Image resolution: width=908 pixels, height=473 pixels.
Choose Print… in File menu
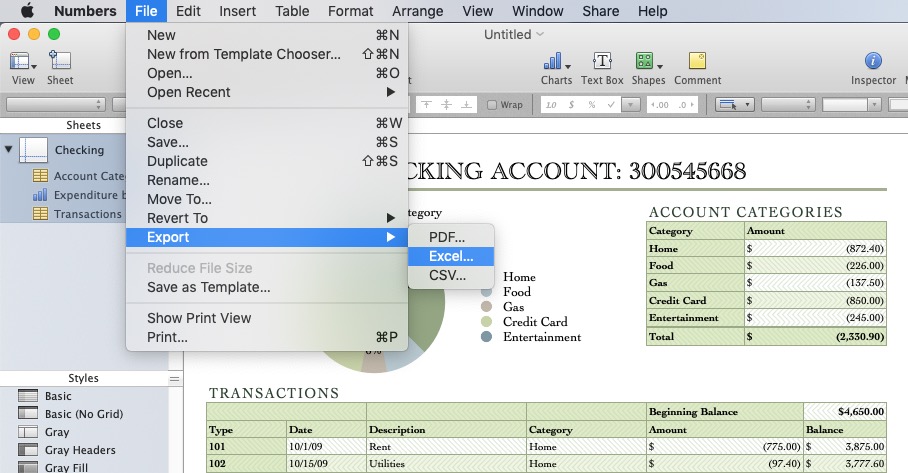(x=267, y=337)
